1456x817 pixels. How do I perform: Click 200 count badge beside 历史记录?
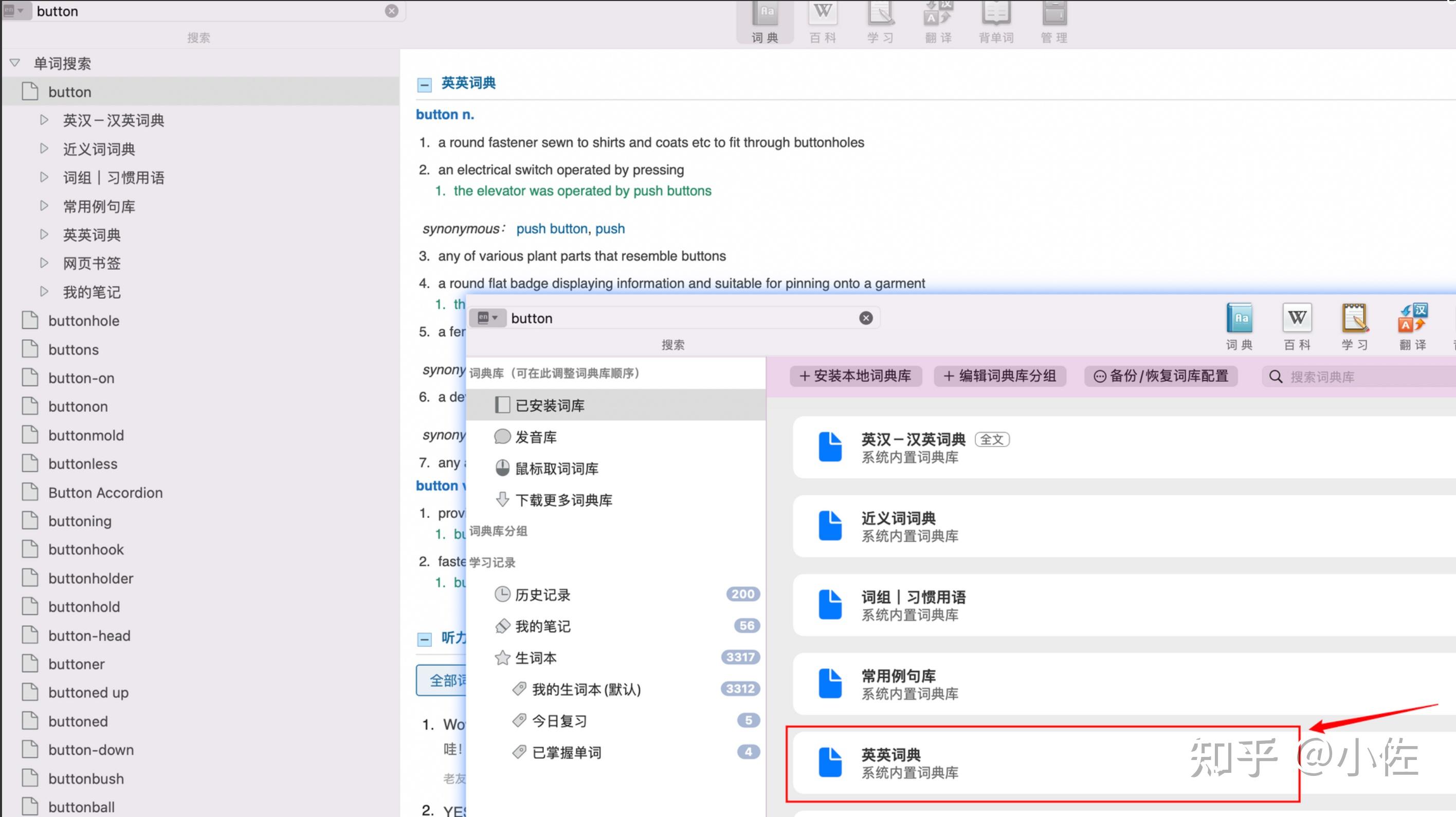pyautogui.click(x=742, y=594)
